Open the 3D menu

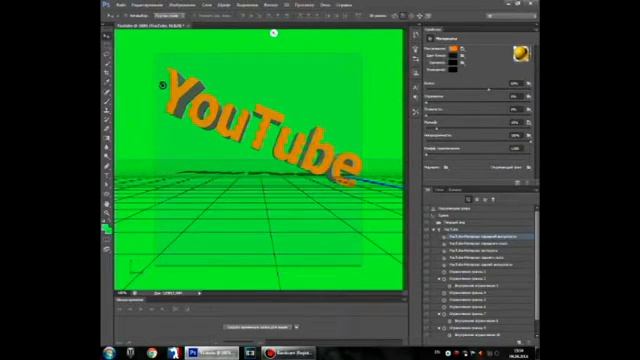pos(287,5)
